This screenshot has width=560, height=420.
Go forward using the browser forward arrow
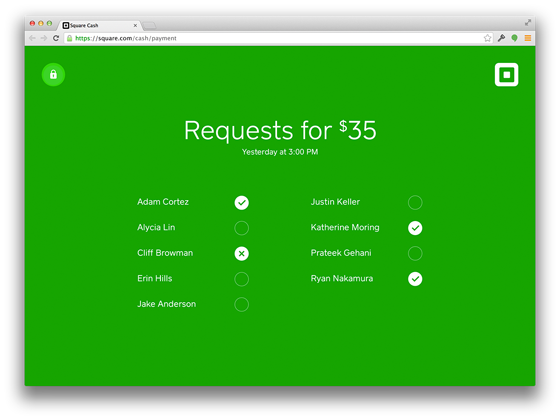pos(44,38)
